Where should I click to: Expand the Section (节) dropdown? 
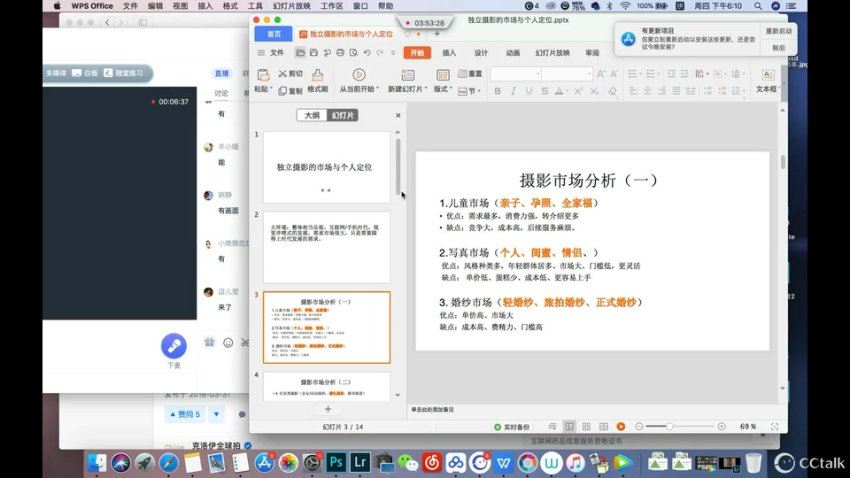[x=469, y=91]
